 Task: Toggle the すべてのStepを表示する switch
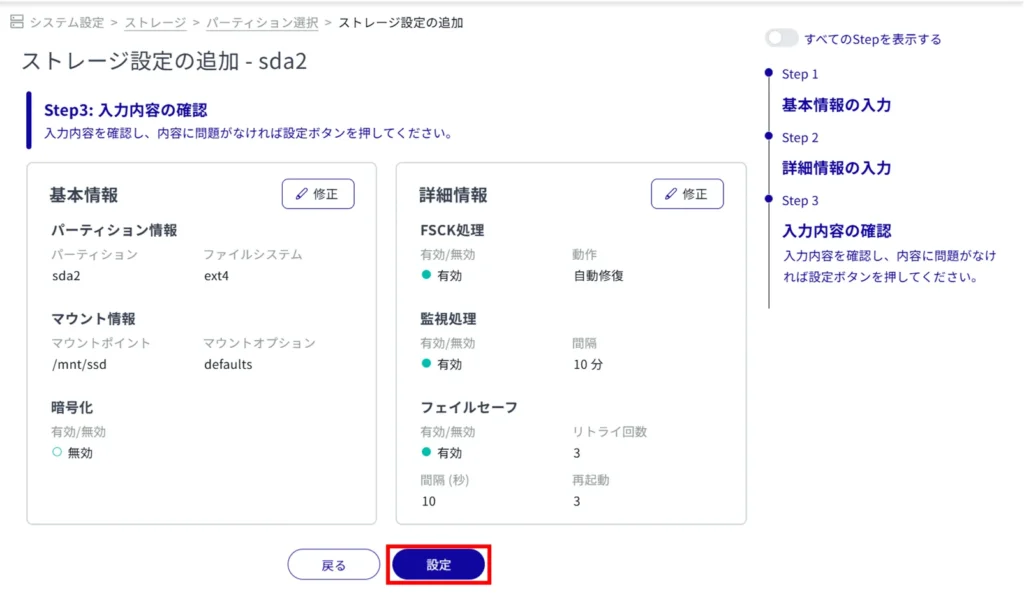[x=781, y=39]
